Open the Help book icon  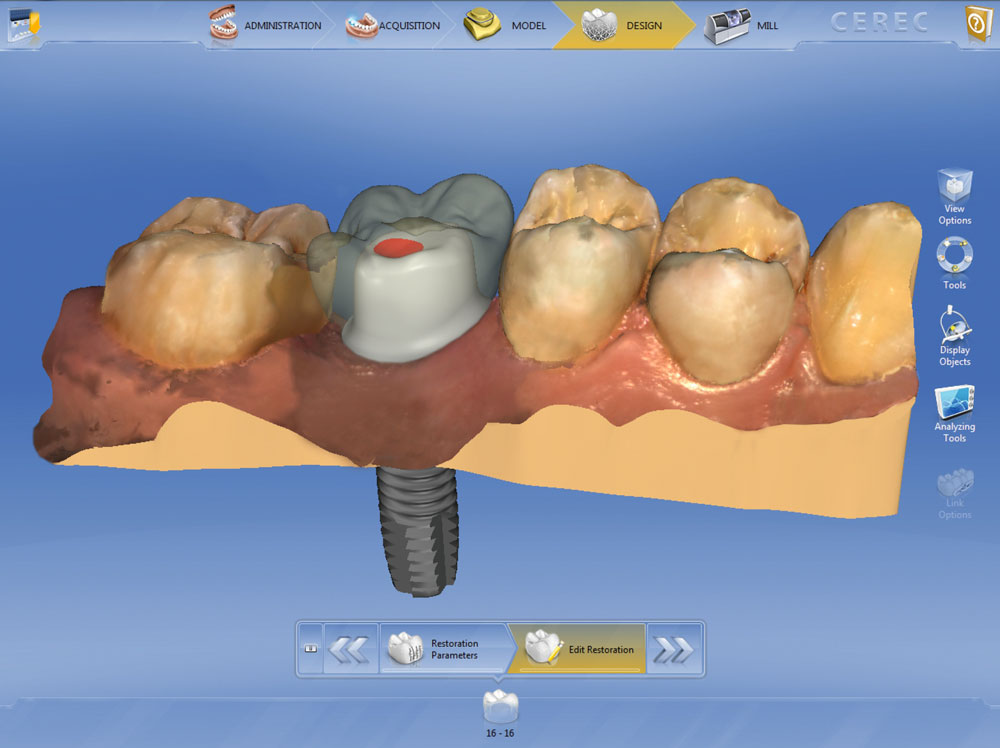point(978,24)
